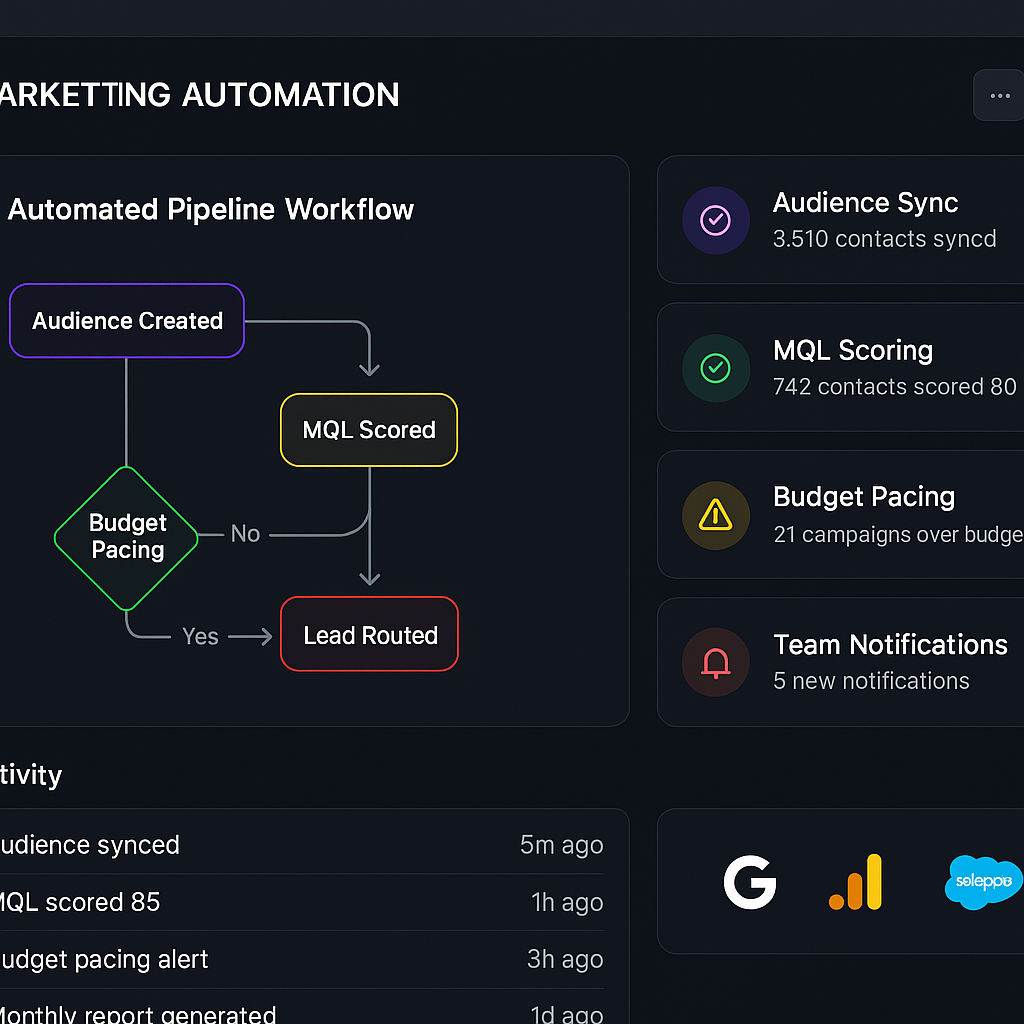Select the Budget Pacing decision diamond
The image size is (1024, 1024).
coord(127,537)
